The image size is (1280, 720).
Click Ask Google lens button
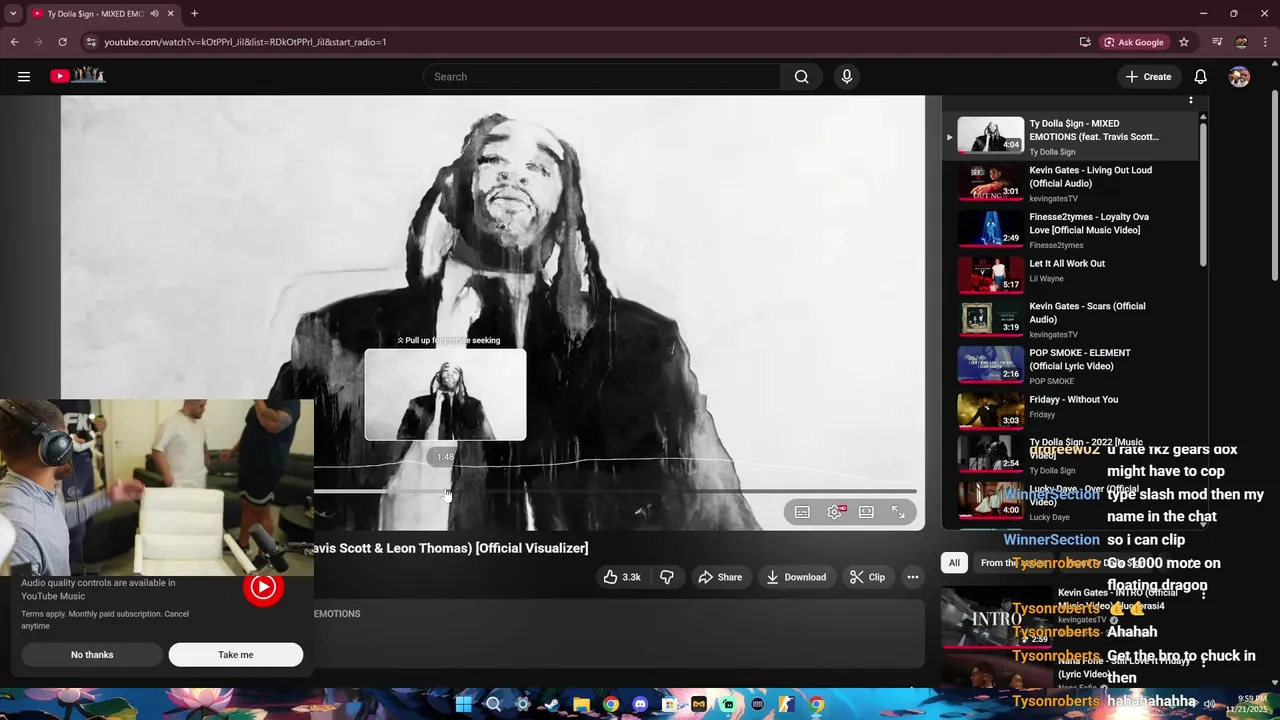coord(1134,42)
